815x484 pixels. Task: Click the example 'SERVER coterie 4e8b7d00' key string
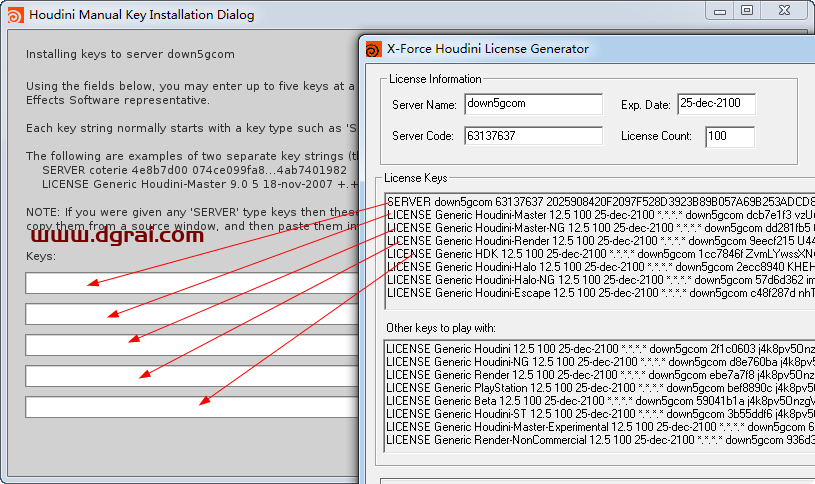tap(194, 170)
